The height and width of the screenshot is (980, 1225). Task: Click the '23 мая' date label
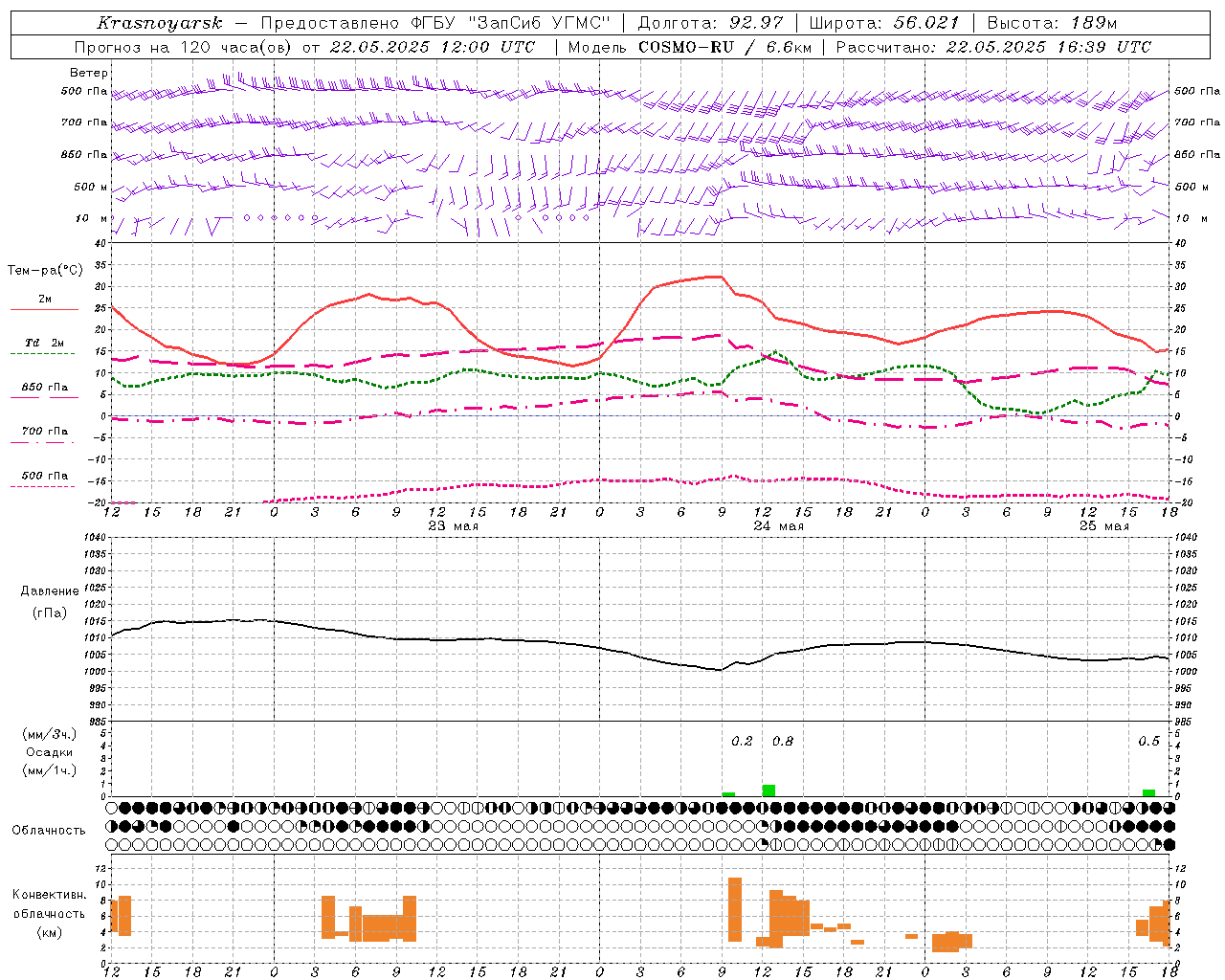pos(453,526)
